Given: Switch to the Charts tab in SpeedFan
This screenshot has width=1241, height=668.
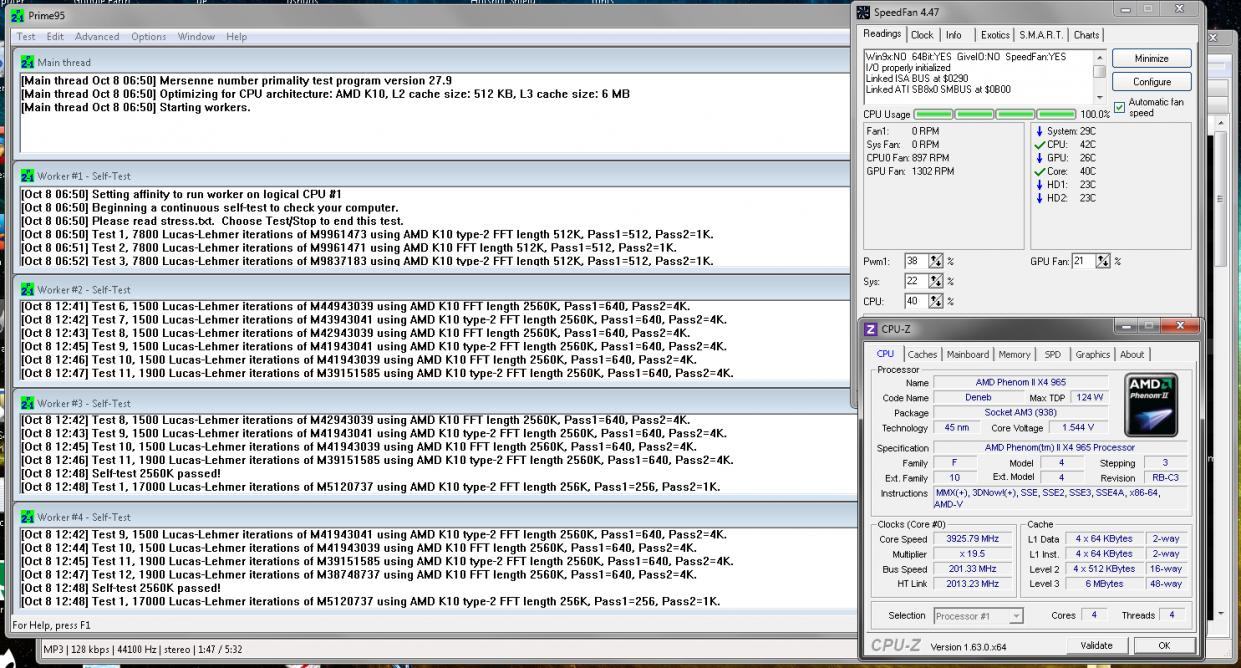Looking at the screenshot, I should [x=1087, y=35].
